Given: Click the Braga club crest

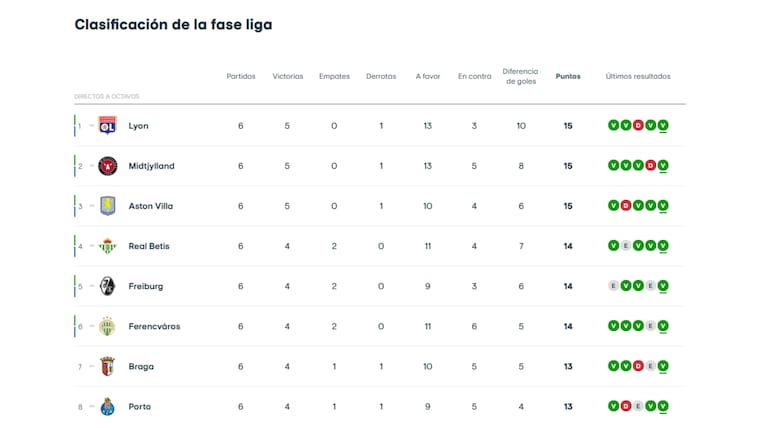Looking at the screenshot, I should click(107, 366).
